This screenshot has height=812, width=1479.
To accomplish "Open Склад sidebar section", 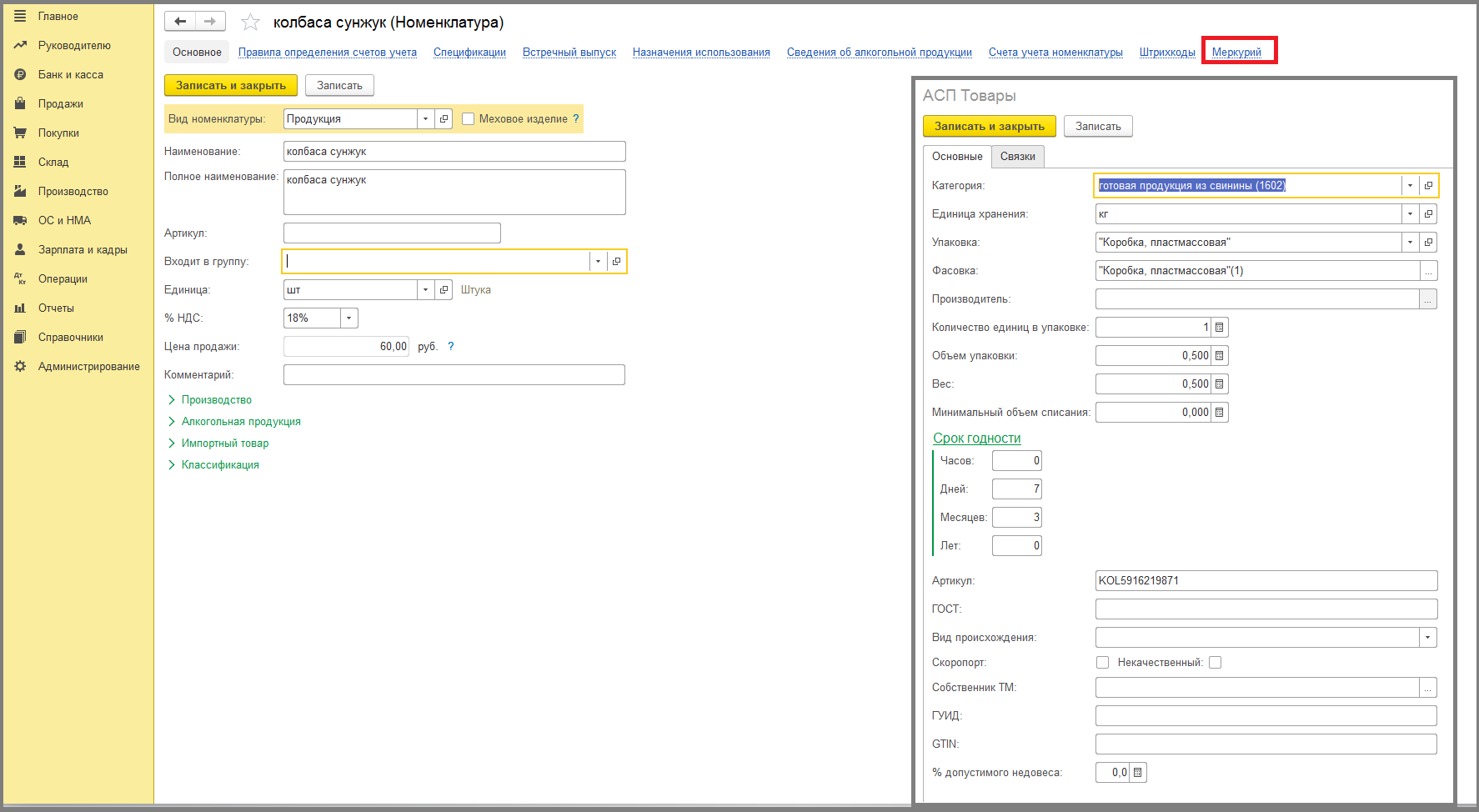I will 53,162.
